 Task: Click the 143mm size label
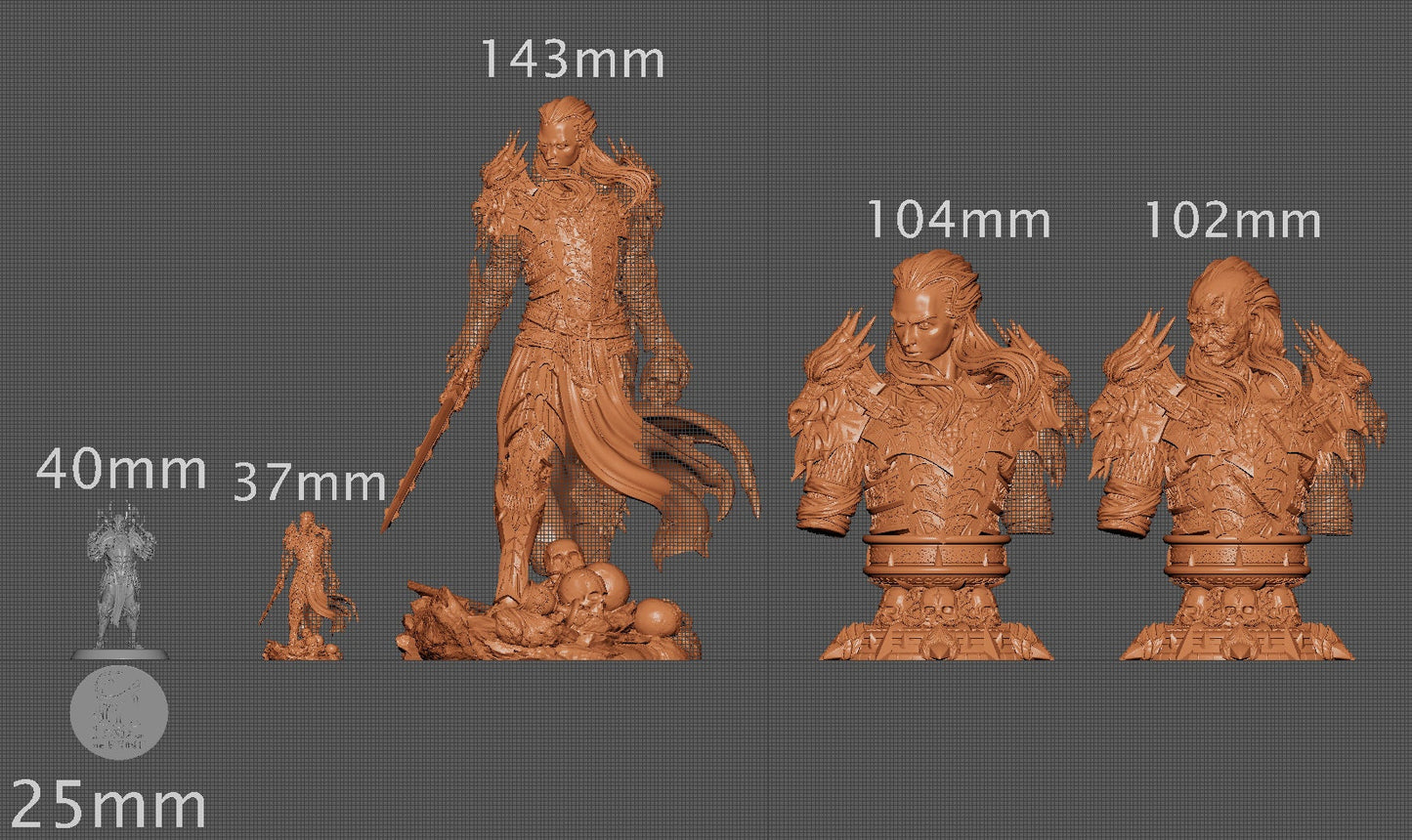(572, 61)
